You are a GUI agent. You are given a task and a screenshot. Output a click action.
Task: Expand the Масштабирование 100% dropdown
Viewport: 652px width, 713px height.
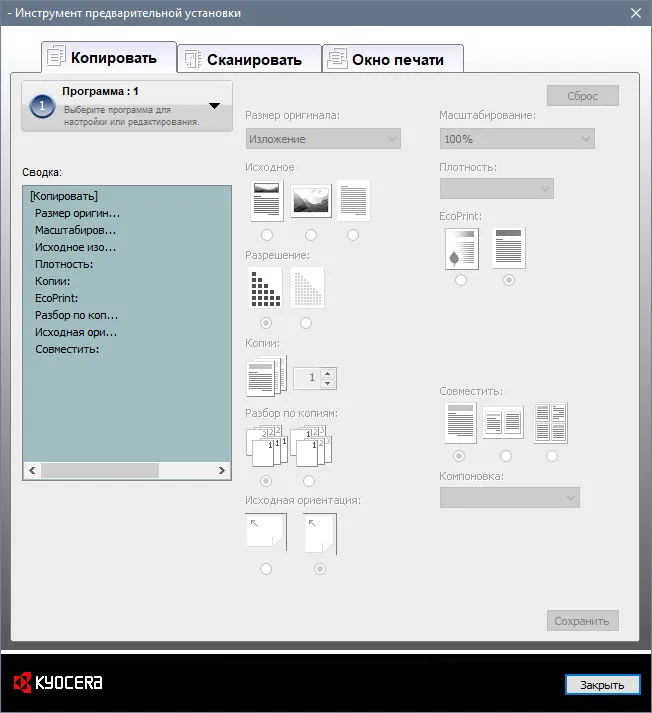517,139
